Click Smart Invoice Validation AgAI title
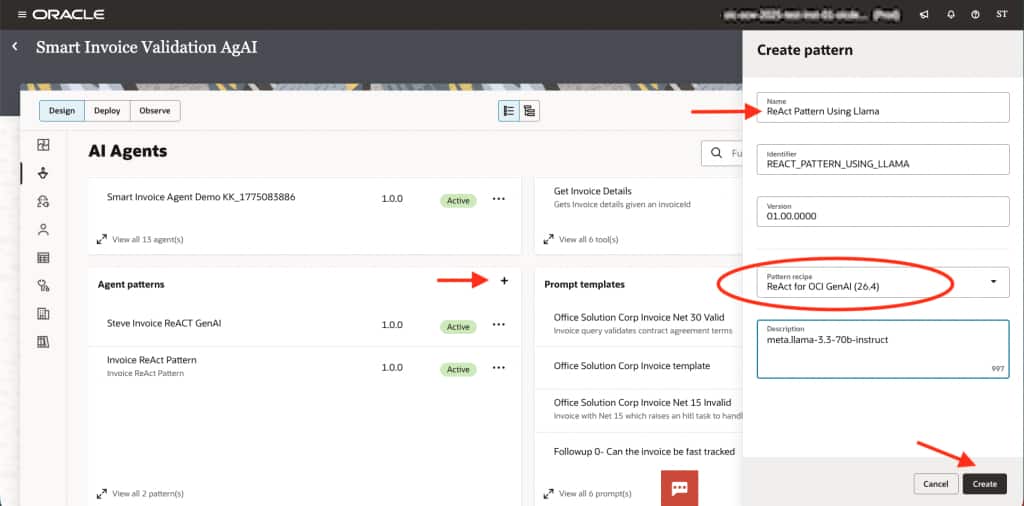 pyautogui.click(x=146, y=48)
